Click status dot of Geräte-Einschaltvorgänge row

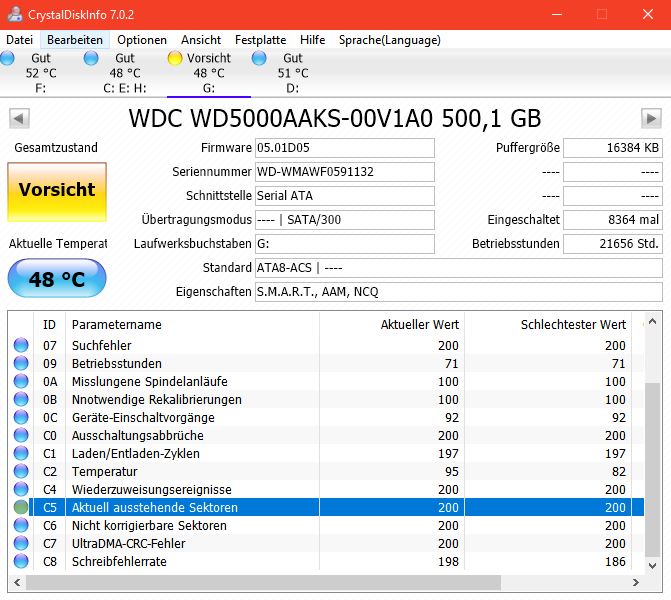(x=21, y=417)
